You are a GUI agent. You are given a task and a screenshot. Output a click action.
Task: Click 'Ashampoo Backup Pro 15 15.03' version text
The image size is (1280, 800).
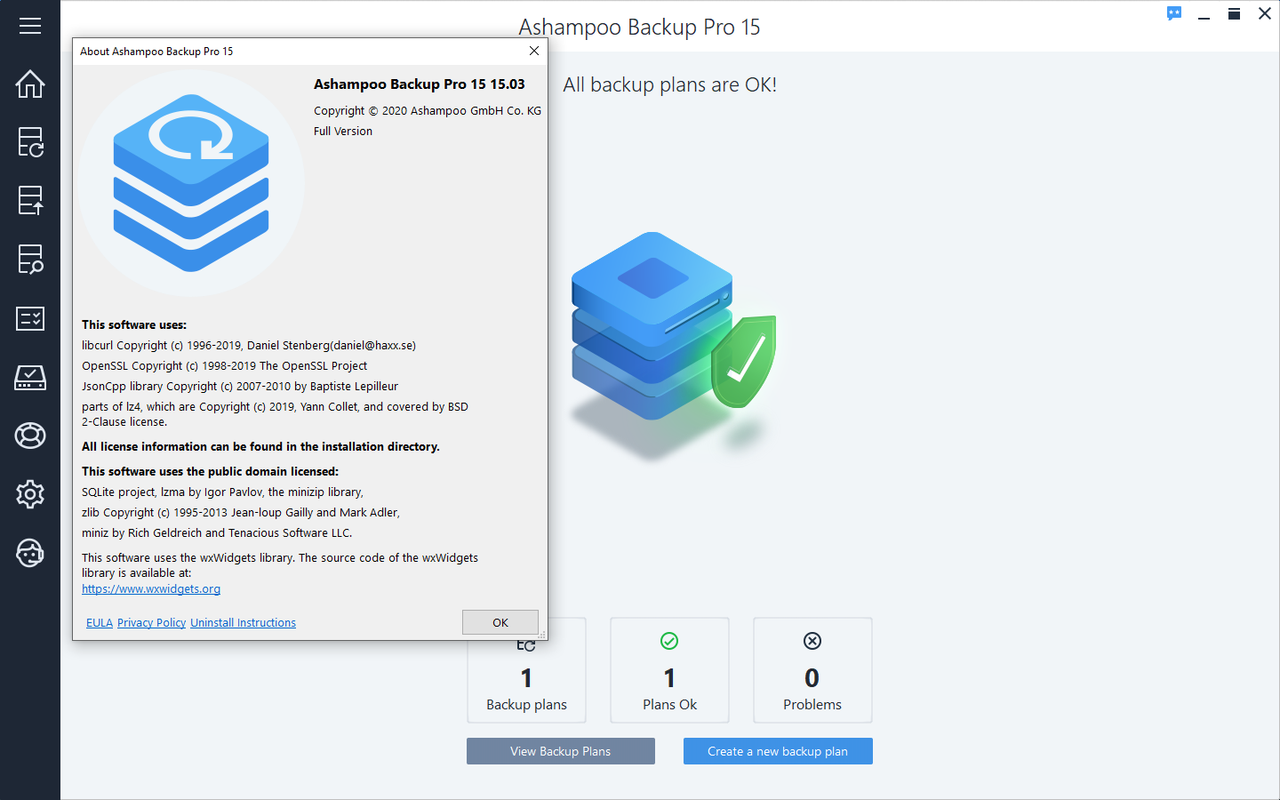click(419, 84)
